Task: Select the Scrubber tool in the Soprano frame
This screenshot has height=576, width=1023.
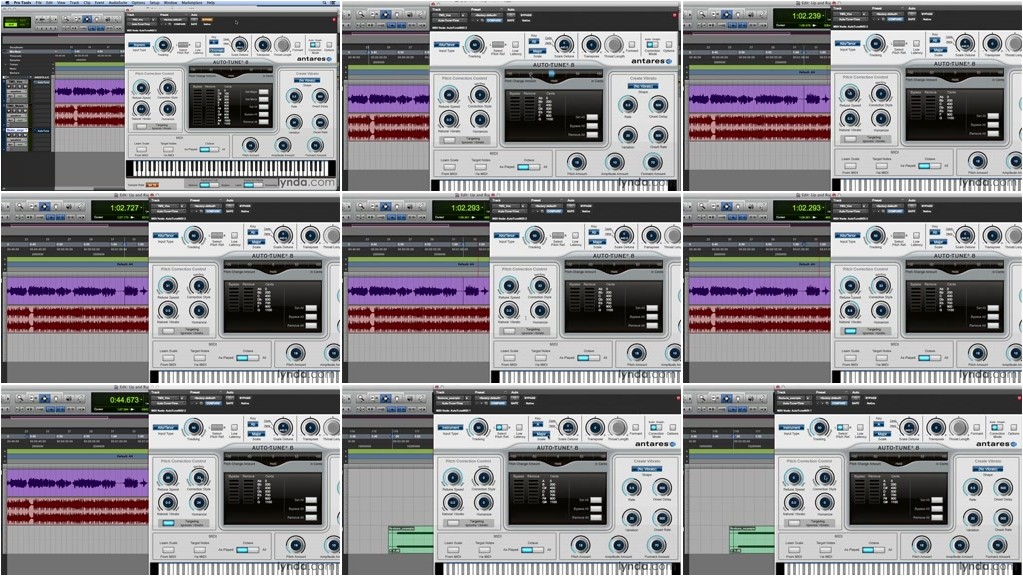Action: coord(108,19)
